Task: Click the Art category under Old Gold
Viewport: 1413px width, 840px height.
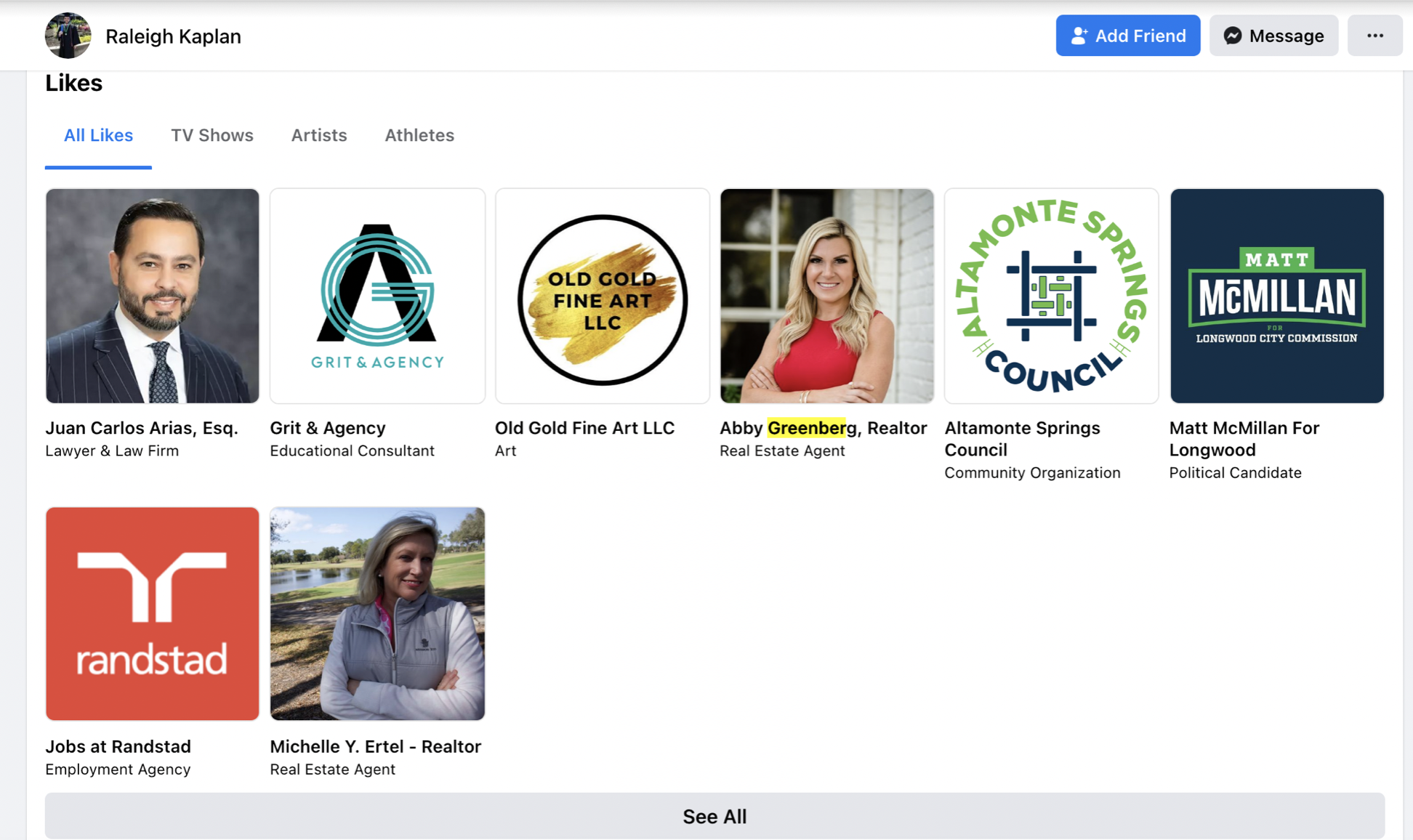Action: [505, 451]
